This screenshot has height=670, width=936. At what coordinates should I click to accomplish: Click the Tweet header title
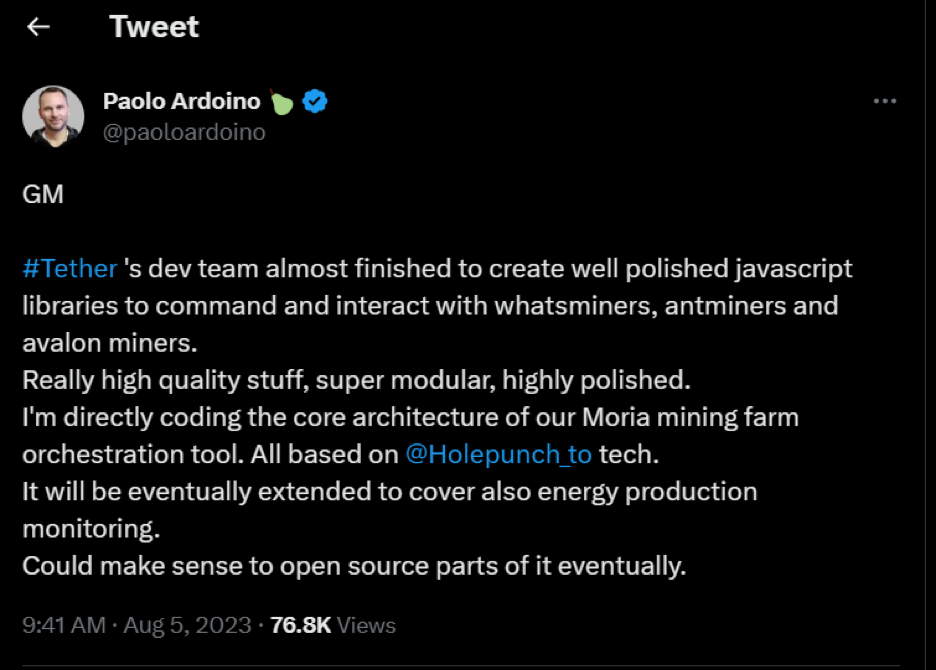click(x=154, y=27)
